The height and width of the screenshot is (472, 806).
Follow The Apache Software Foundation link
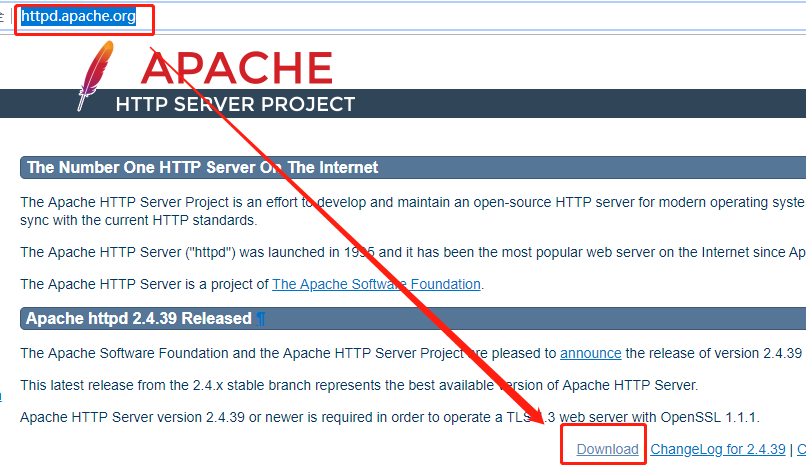pyautogui.click(x=376, y=284)
